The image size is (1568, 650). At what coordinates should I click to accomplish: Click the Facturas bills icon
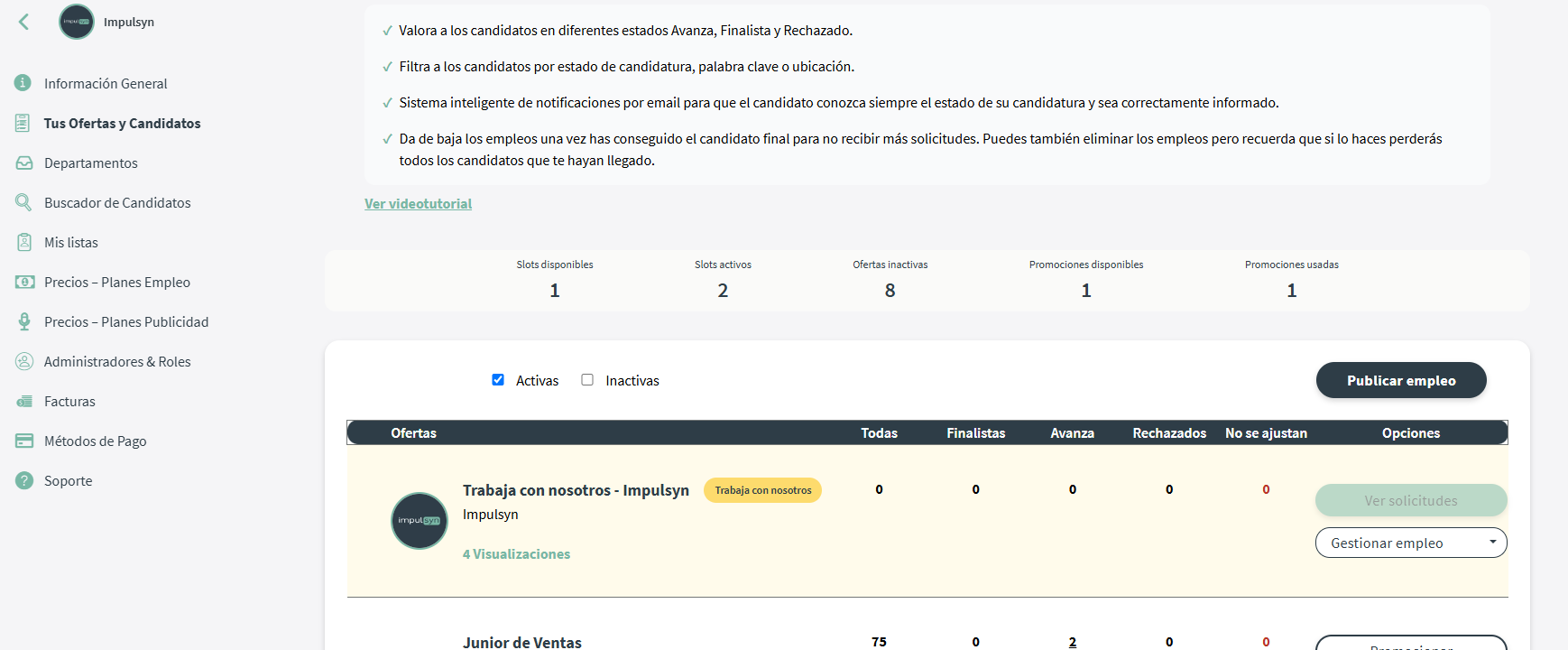24,401
